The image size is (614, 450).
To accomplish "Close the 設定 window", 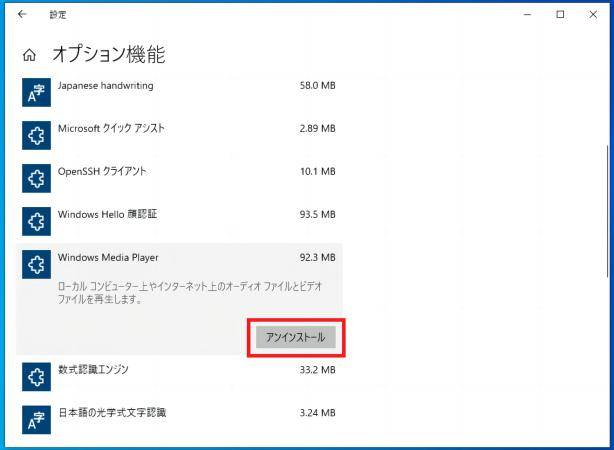I will (593, 14).
